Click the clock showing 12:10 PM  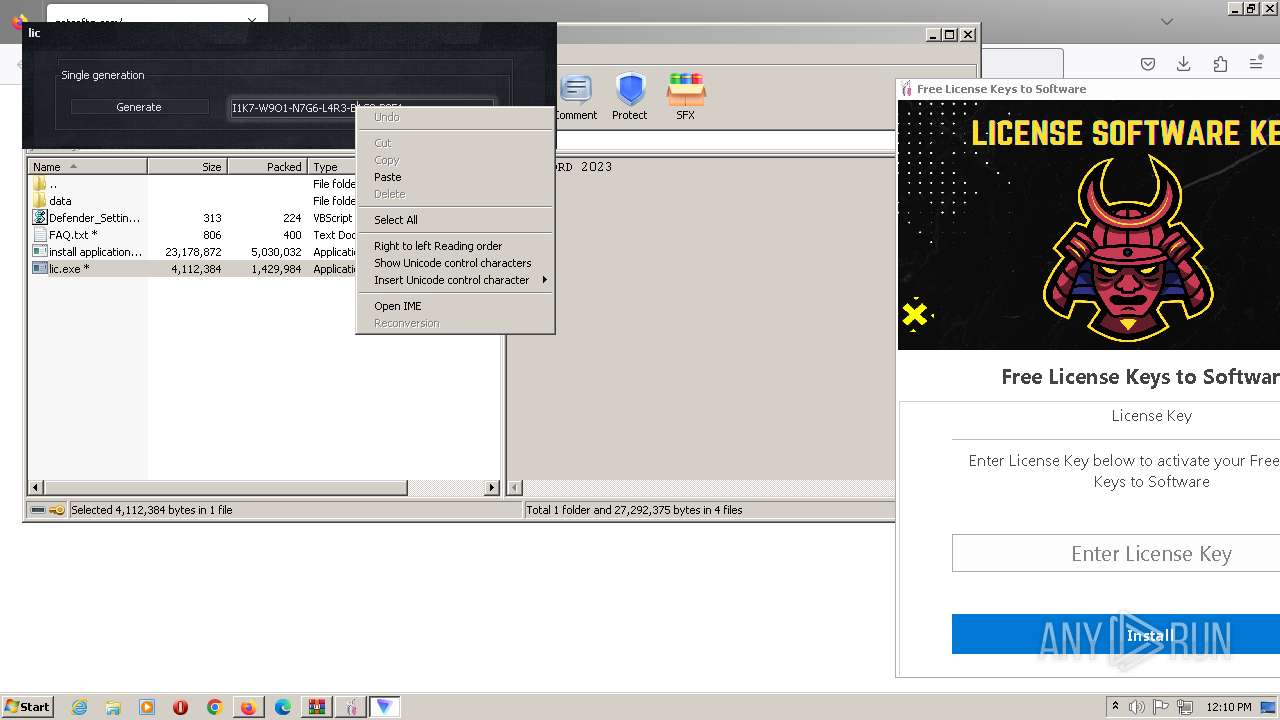click(x=1229, y=707)
